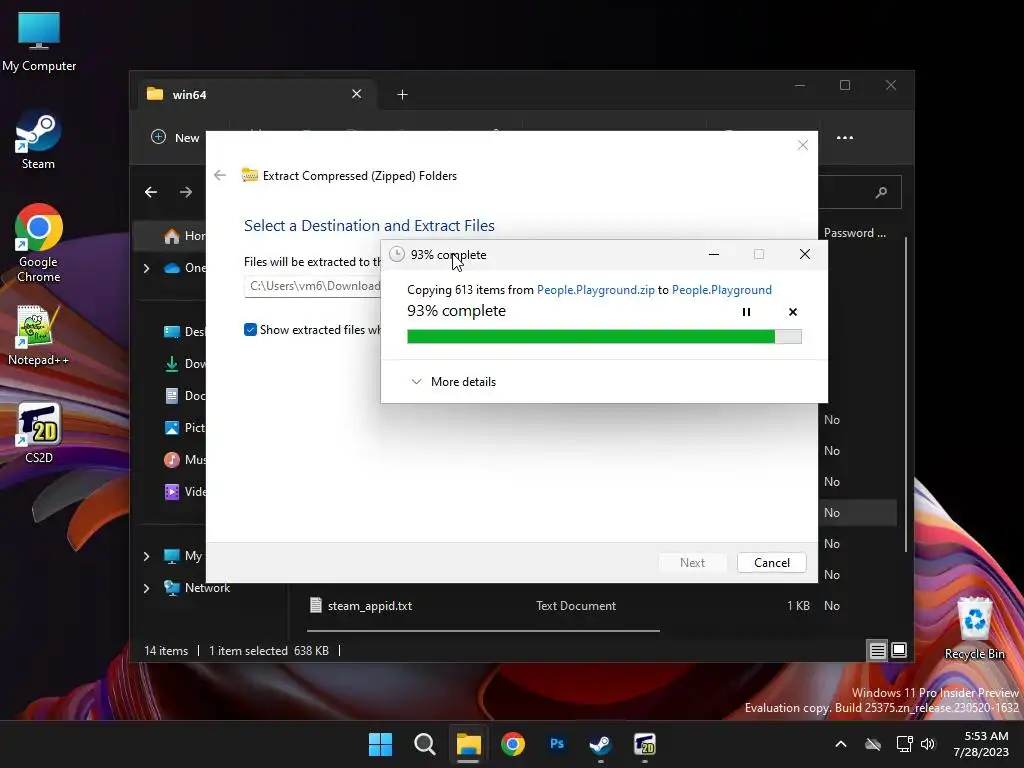Screen dimensions: 1024x768
Task: Cancel the copy with the small X
Action: coord(793,312)
